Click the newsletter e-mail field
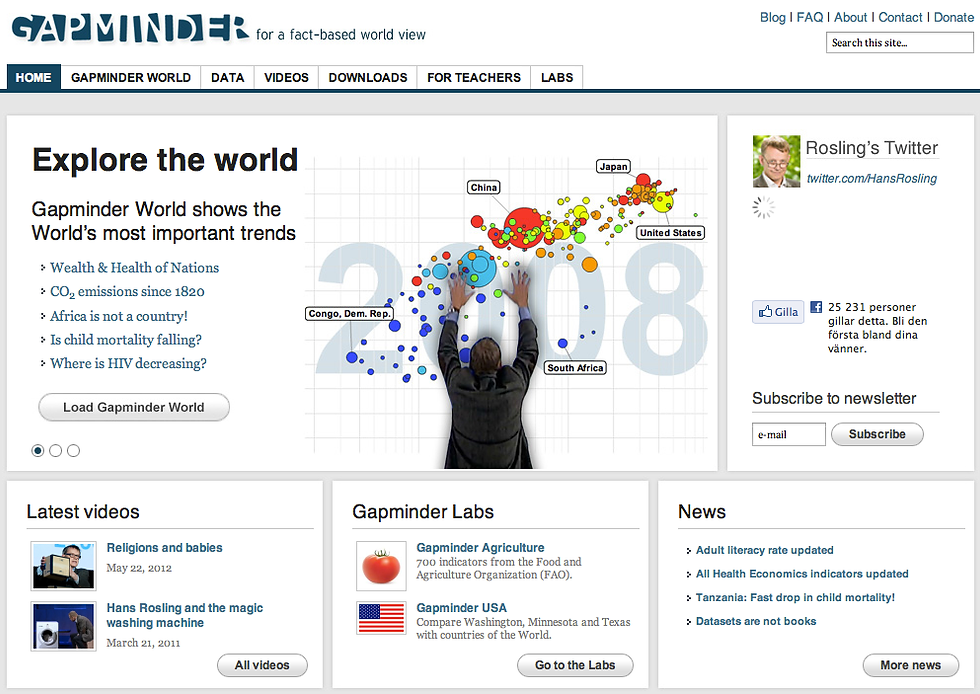980x694 pixels. (x=789, y=435)
